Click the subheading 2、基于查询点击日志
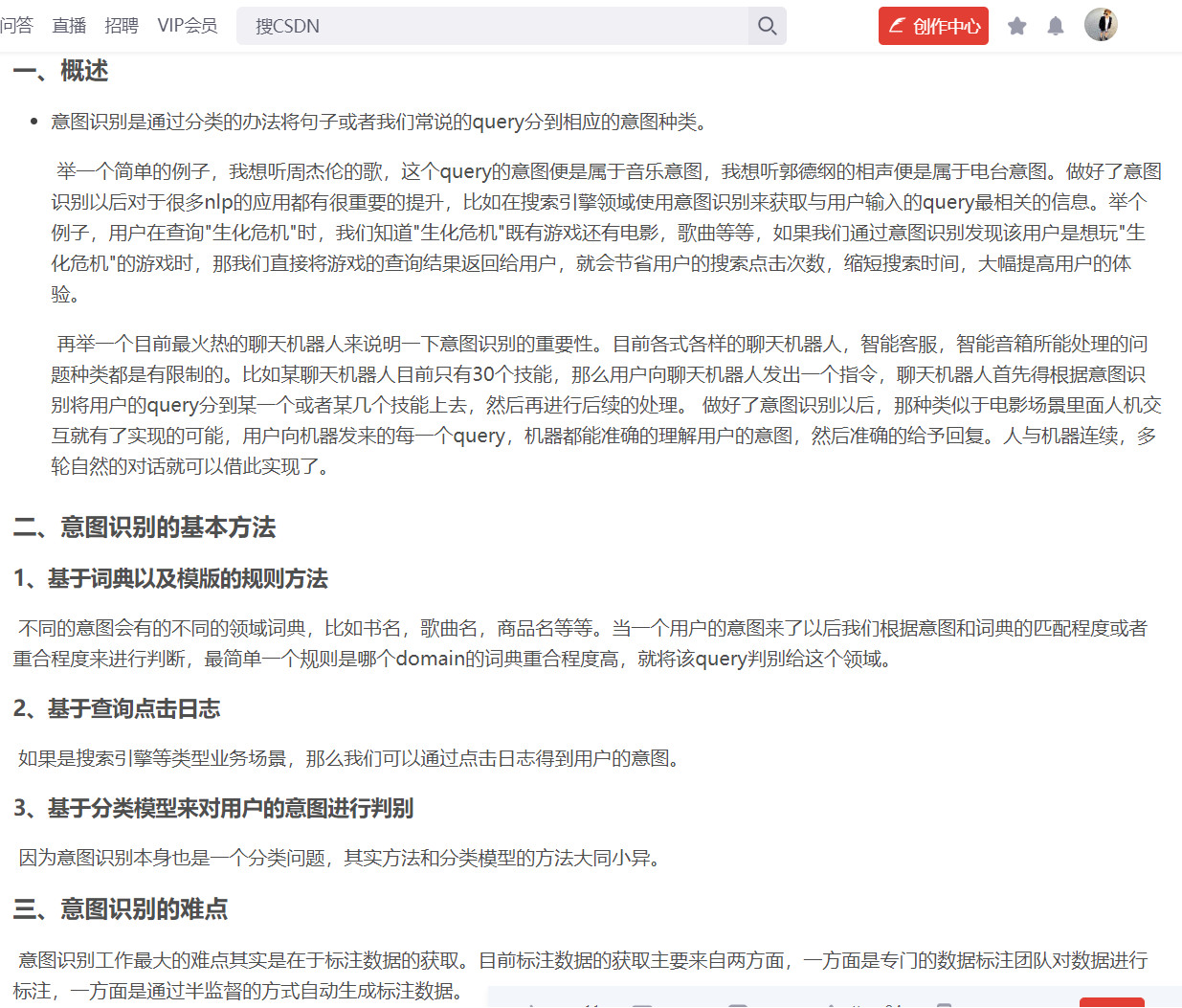The height and width of the screenshot is (1008, 1182). tap(117, 709)
